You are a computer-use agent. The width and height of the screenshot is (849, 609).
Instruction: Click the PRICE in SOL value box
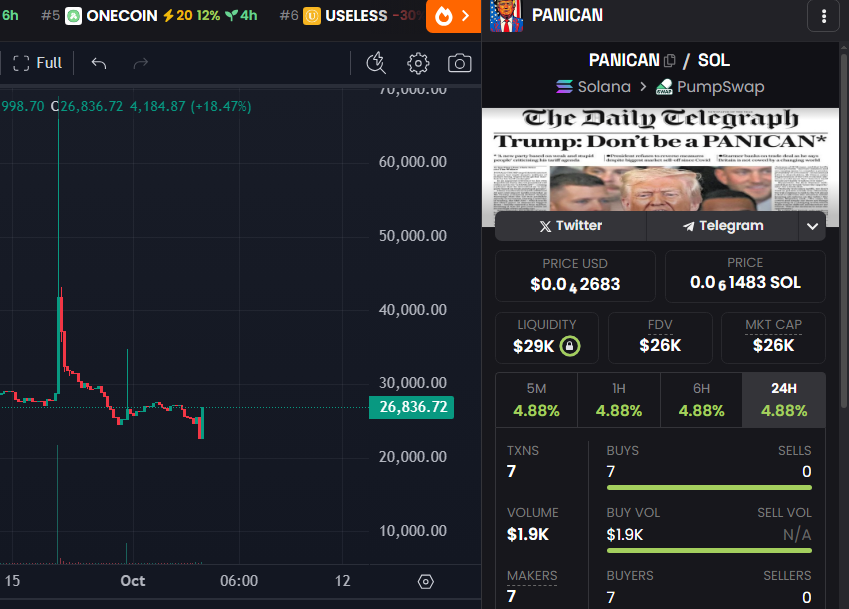(x=745, y=276)
